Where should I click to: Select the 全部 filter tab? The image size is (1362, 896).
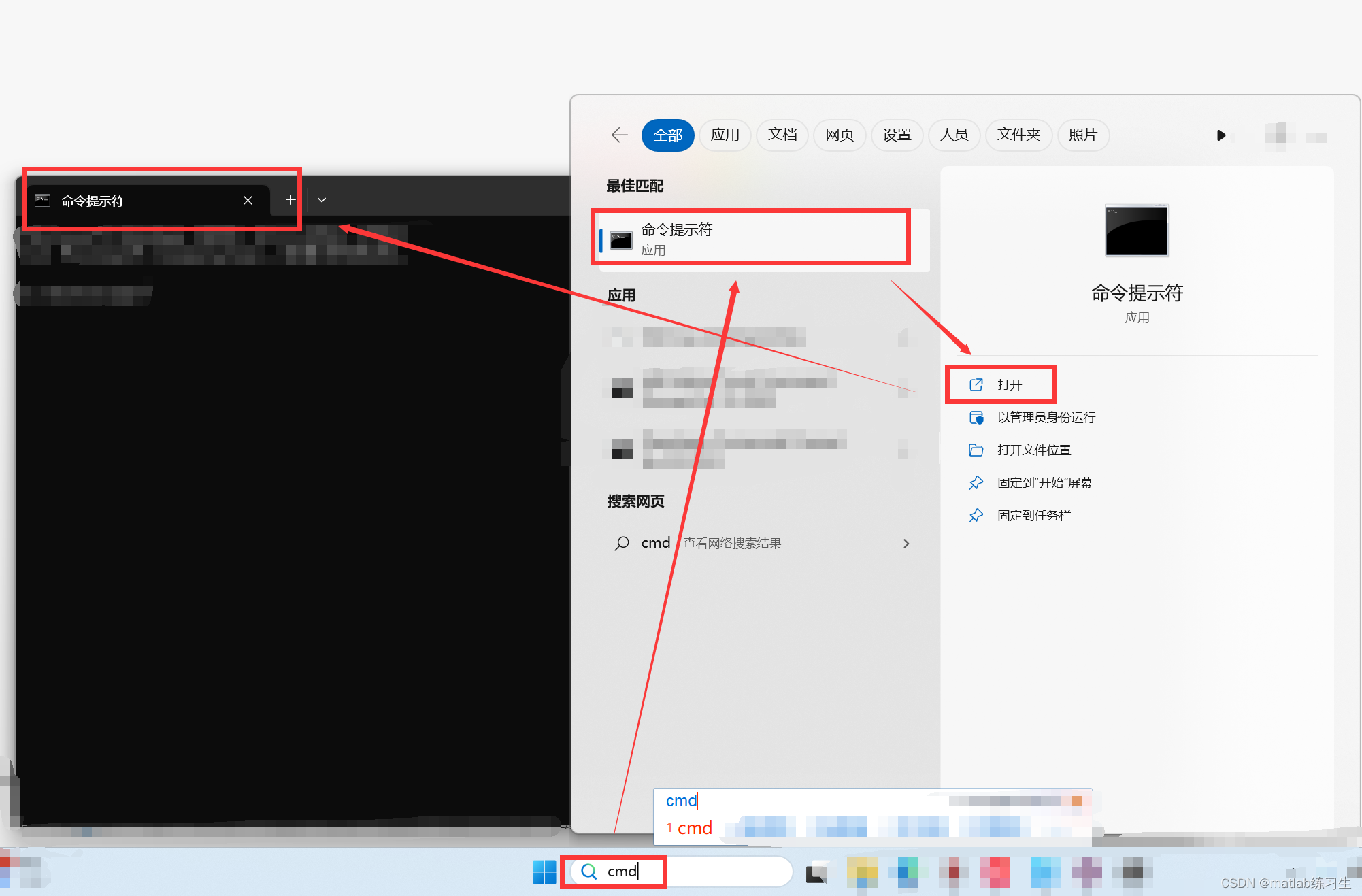point(667,135)
